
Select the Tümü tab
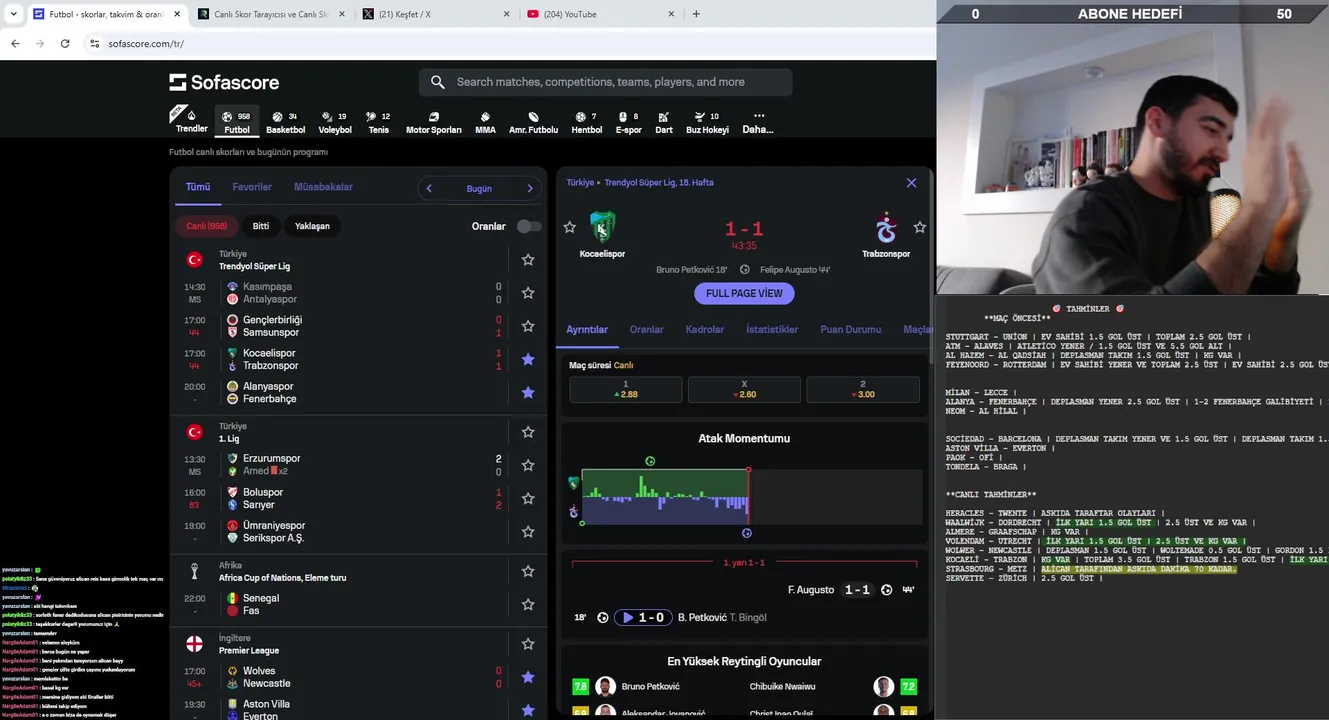click(x=198, y=187)
